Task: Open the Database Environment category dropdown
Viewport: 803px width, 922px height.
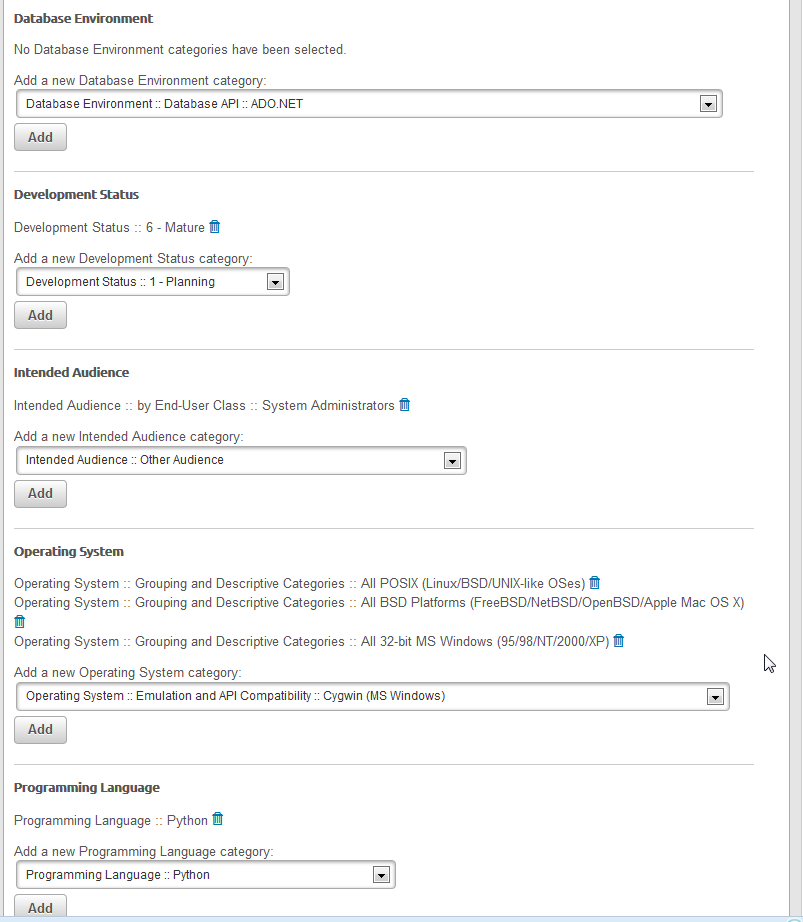Action: pyautogui.click(x=709, y=104)
